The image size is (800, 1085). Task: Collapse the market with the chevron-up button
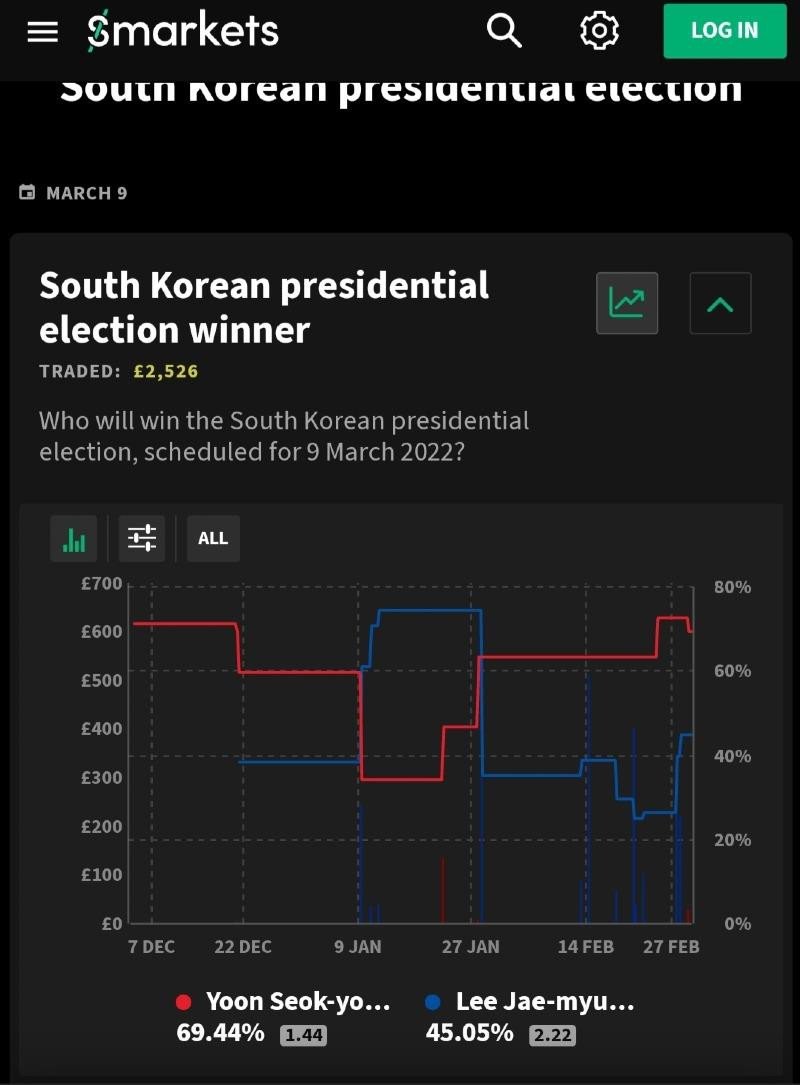coord(720,303)
